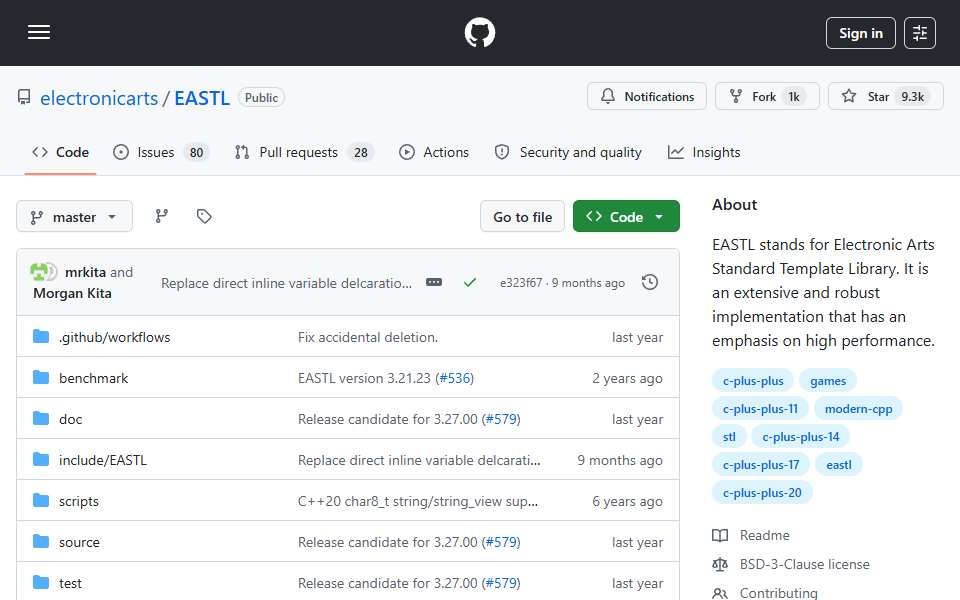The height and width of the screenshot is (600, 960).
Task: Open the C++20 char8_t commit message
Action: (x=418, y=501)
